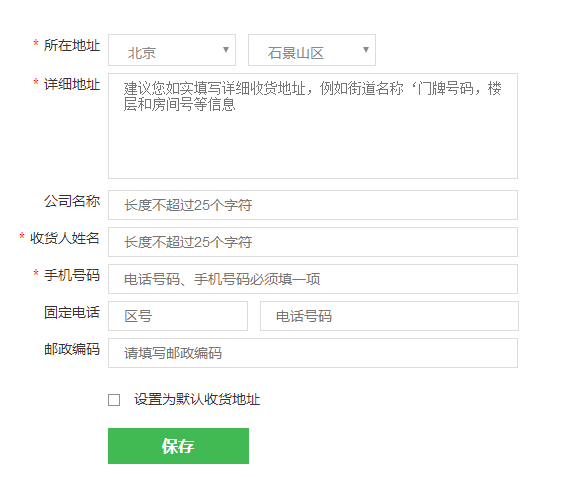The width and height of the screenshot is (564, 477).
Task: Click into the 公司名称 input field
Action: pos(313,205)
